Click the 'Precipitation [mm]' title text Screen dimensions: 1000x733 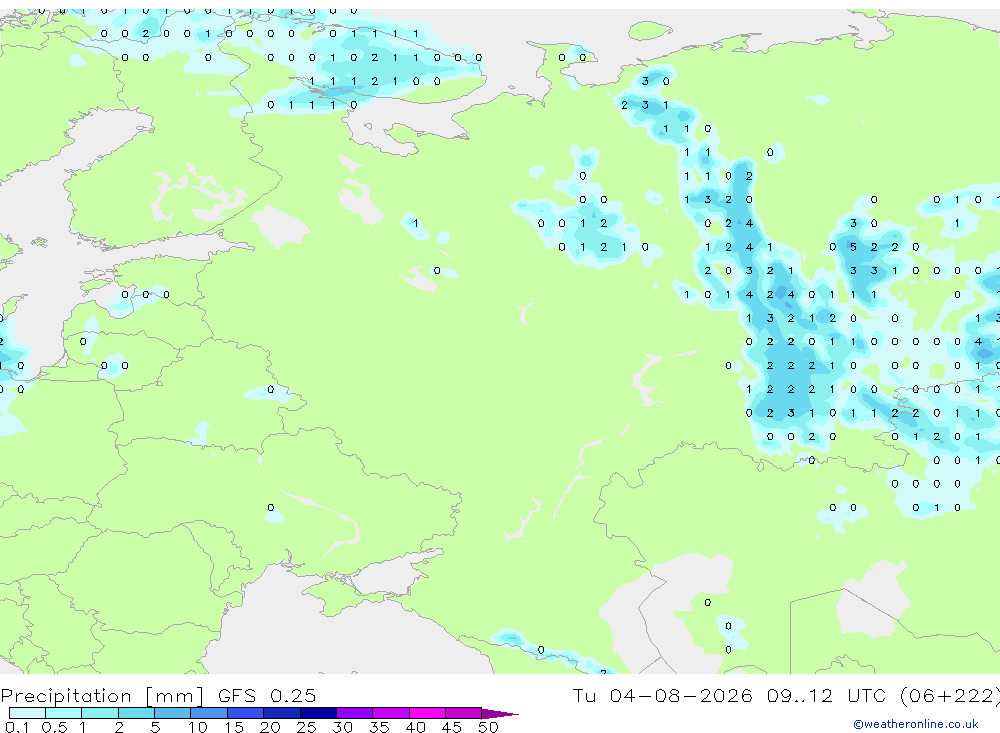point(102,696)
